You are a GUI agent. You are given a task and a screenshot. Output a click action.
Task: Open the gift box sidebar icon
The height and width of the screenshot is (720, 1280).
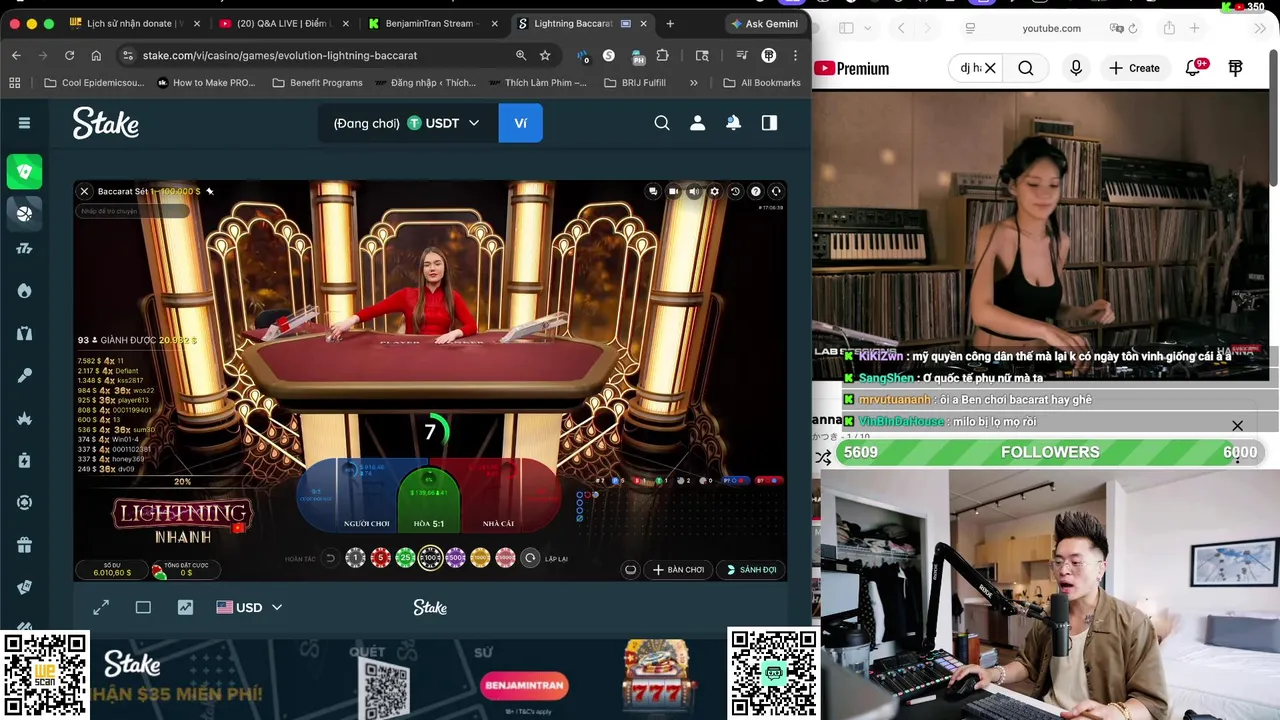(24, 545)
